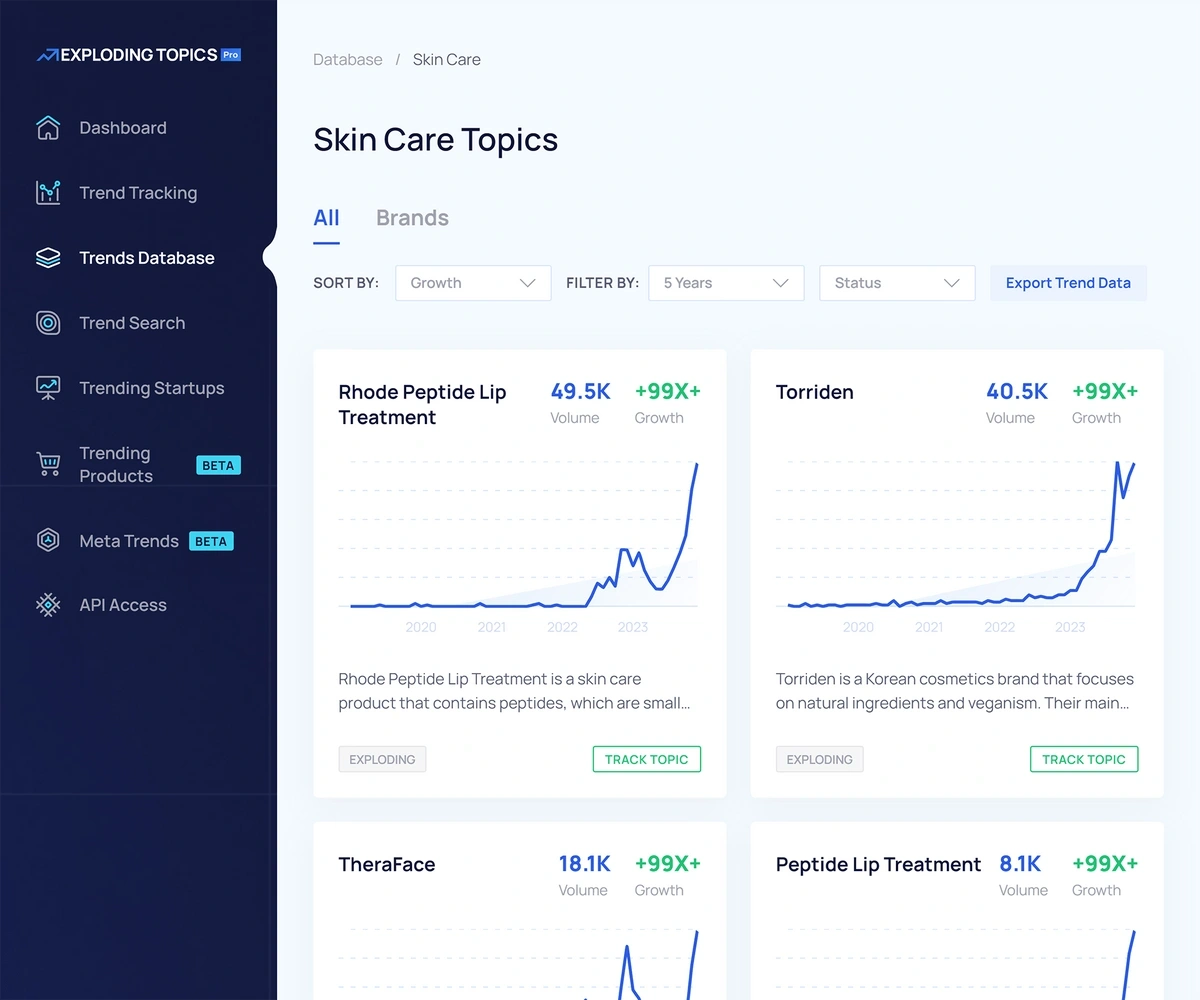This screenshot has width=1200, height=1000.
Task: Click the Meta Trends hexagon icon
Action: (x=48, y=541)
